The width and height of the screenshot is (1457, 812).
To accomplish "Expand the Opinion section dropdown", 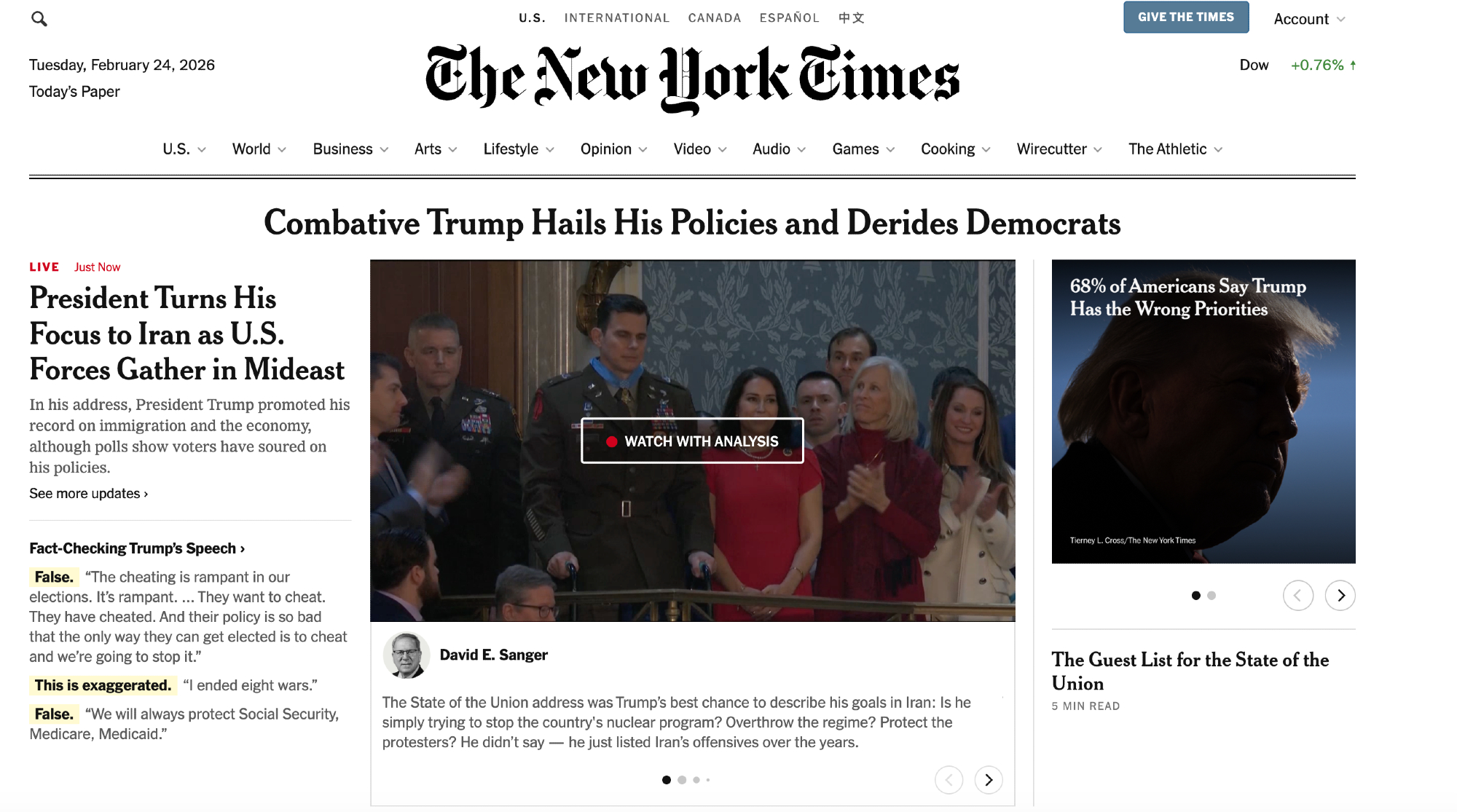I will click(x=613, y=149).
